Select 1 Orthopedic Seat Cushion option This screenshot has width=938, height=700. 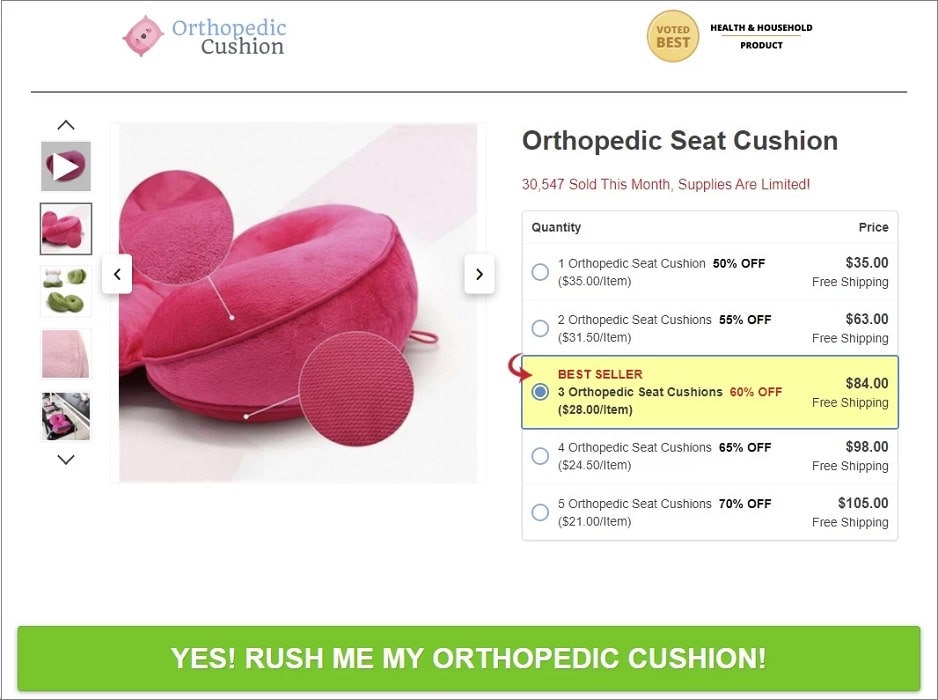coord(540,272)
